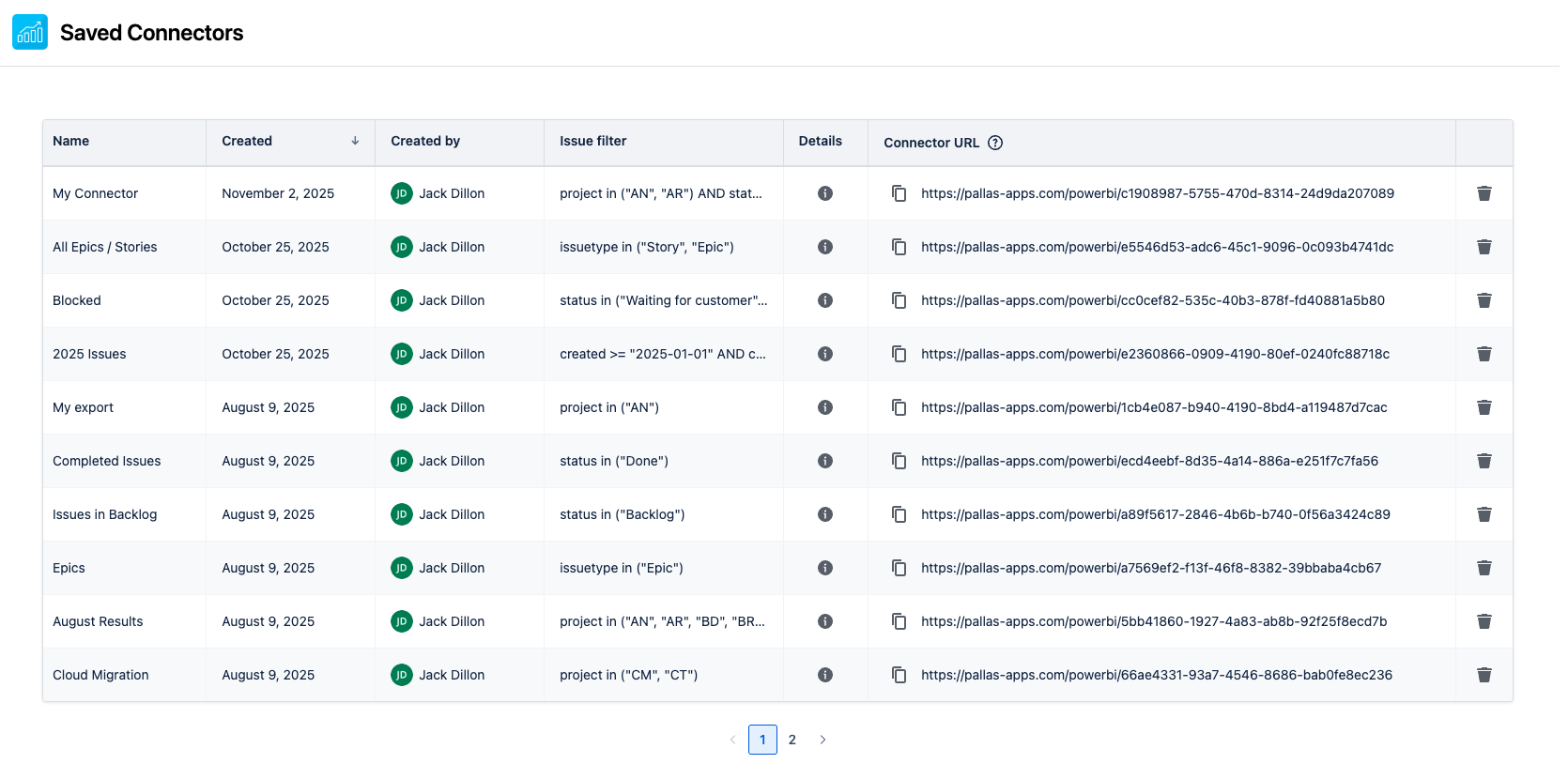The image size is (1568, 764).
Task: Show details info for Issues in Backlog
Action: [825, 514]
